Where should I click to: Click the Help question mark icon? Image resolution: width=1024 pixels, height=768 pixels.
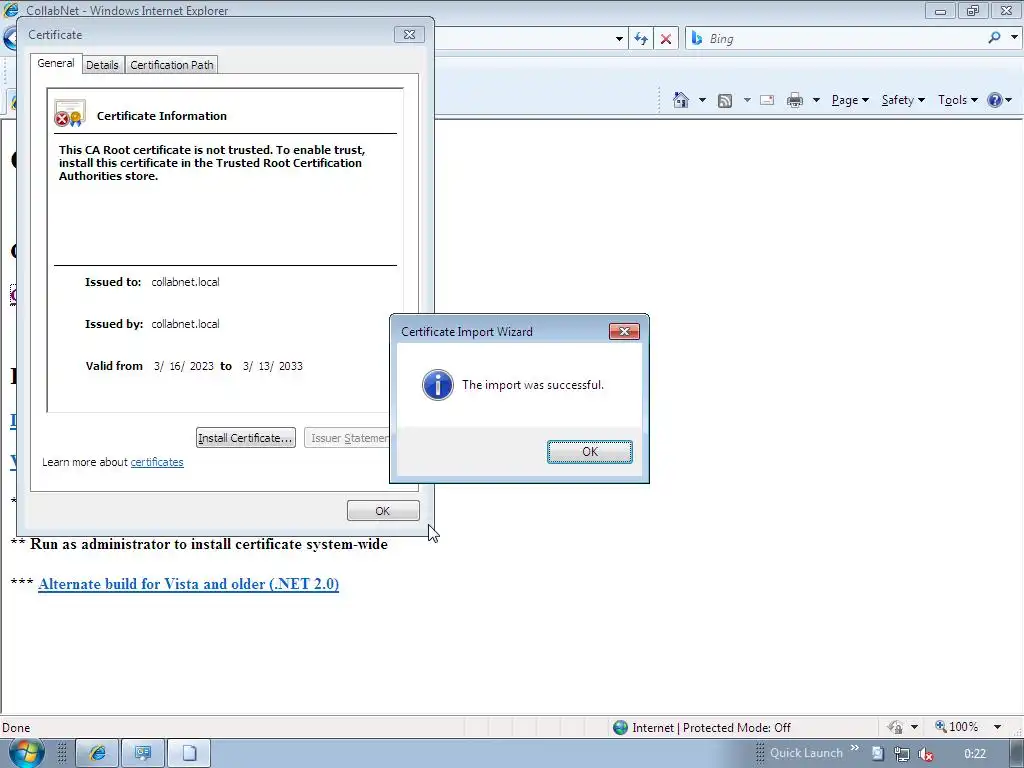[995, 100]
